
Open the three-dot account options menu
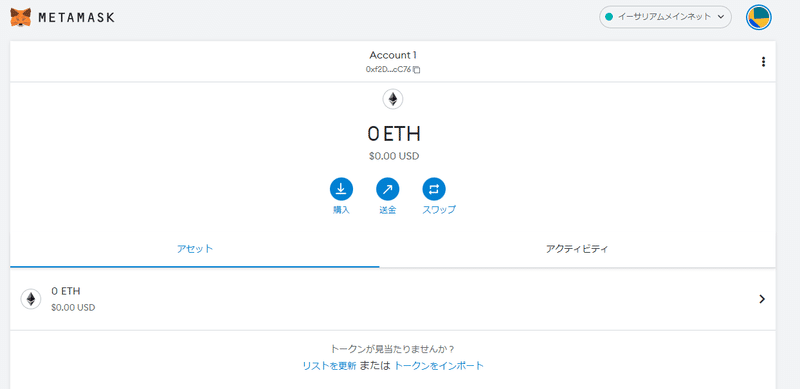click(763, 62)
